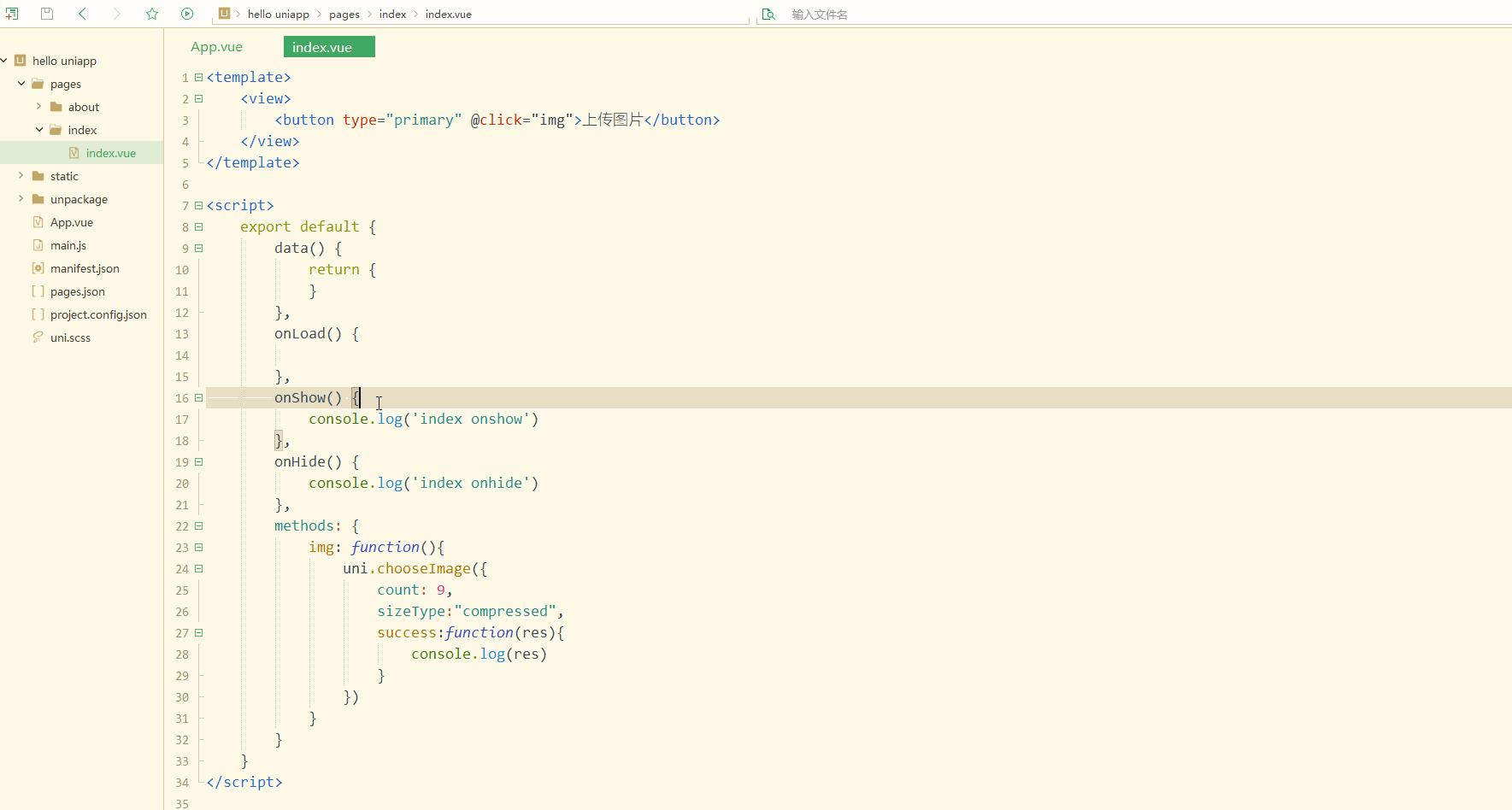The width and height of the screenshot is (1512, 810).
Task: Click the file search icon
Action: click(x=768, y=14)
